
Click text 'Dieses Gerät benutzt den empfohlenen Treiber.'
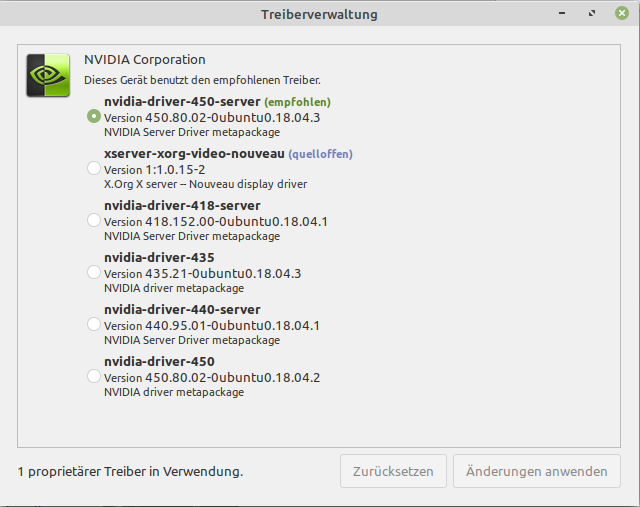(x=202, y=80)
